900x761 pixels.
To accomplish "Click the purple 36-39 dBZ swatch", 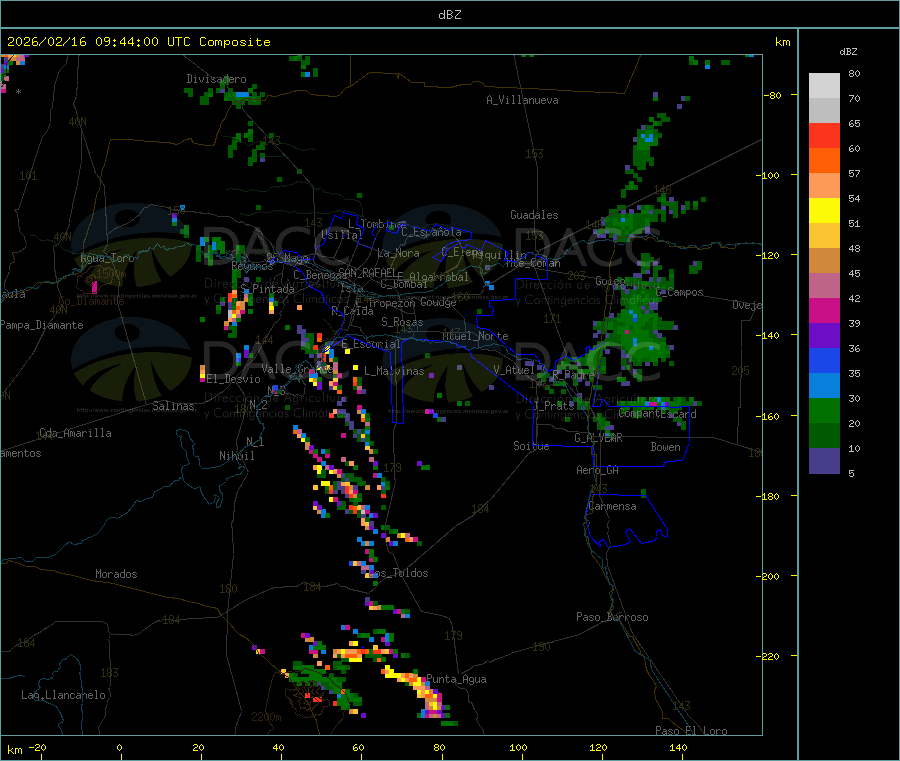I will [x=824, y=336].
